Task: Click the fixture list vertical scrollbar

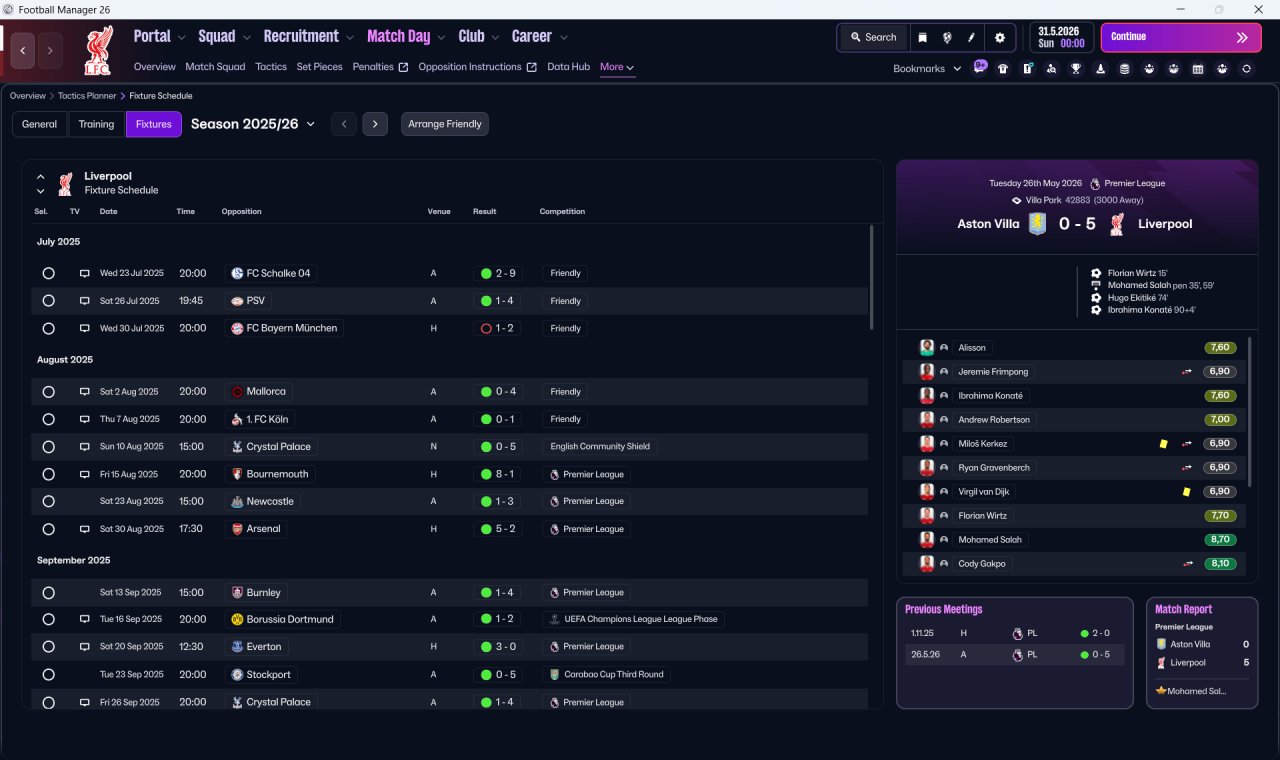Action: [871, 277]
